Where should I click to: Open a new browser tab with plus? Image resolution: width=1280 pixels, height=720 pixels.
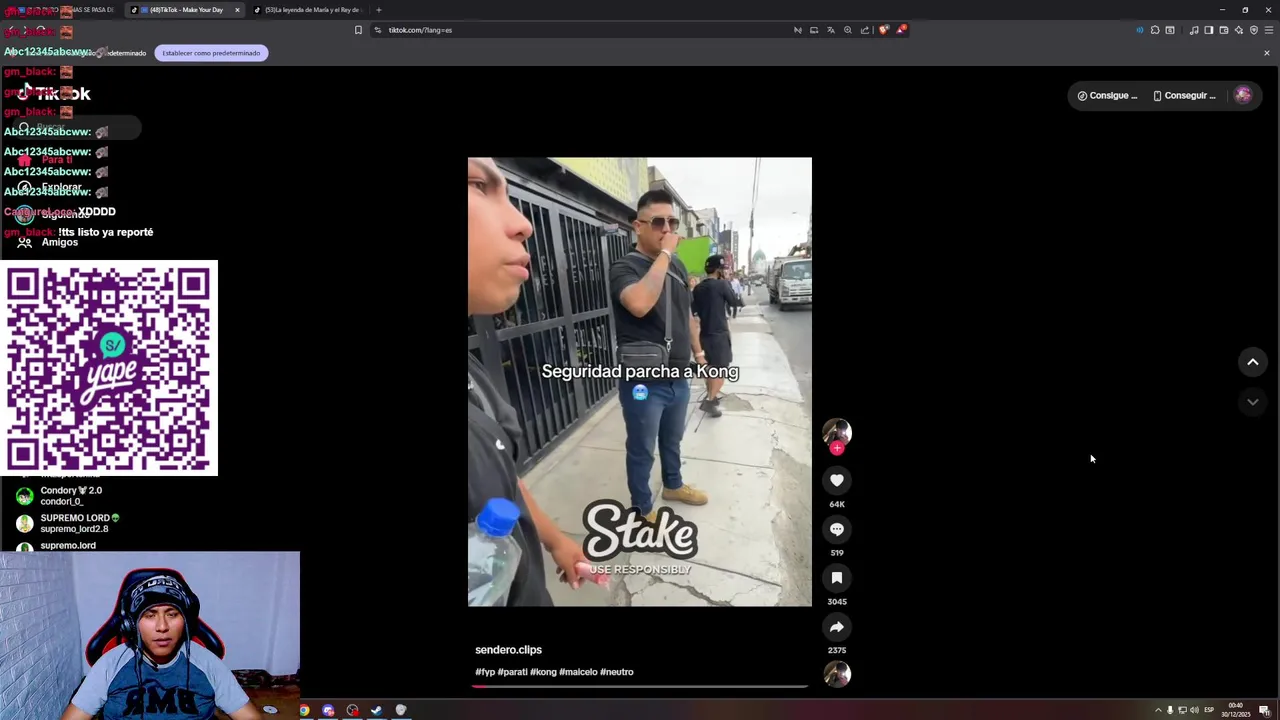[378, 10]
